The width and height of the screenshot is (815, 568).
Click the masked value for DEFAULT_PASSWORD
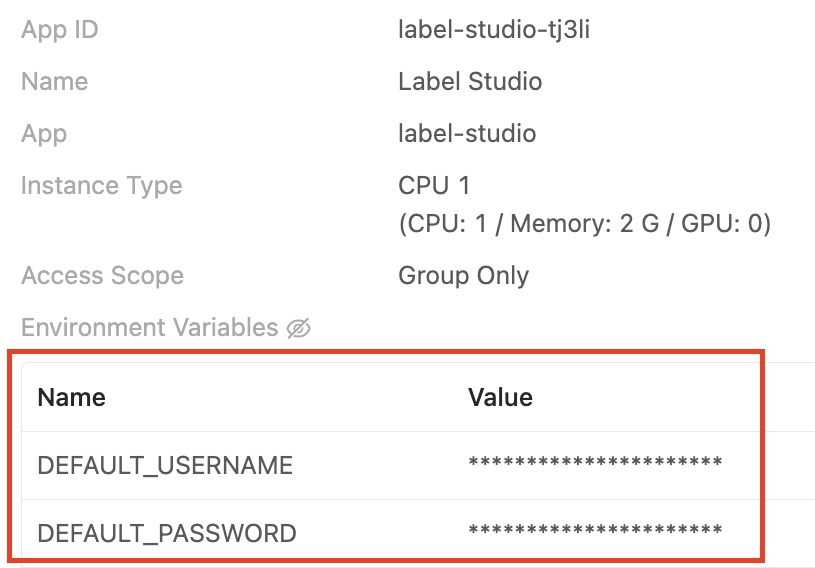tap(595, 530)
